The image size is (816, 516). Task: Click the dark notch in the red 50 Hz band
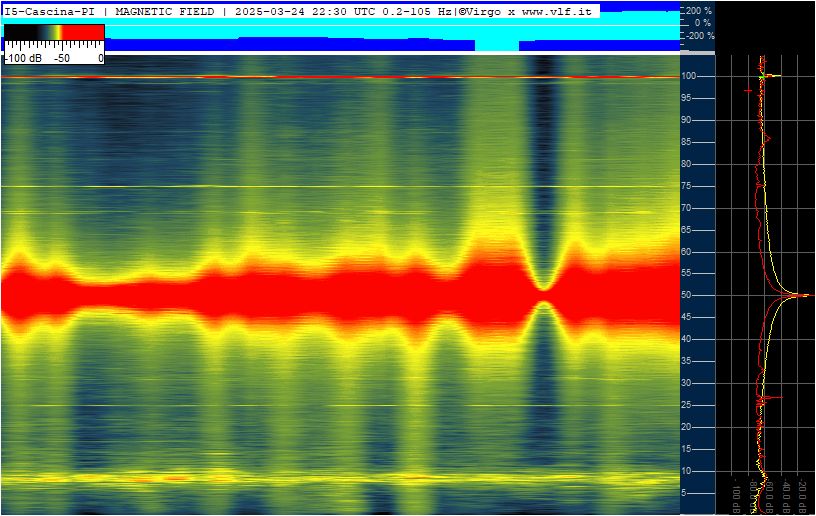(544, 295)
